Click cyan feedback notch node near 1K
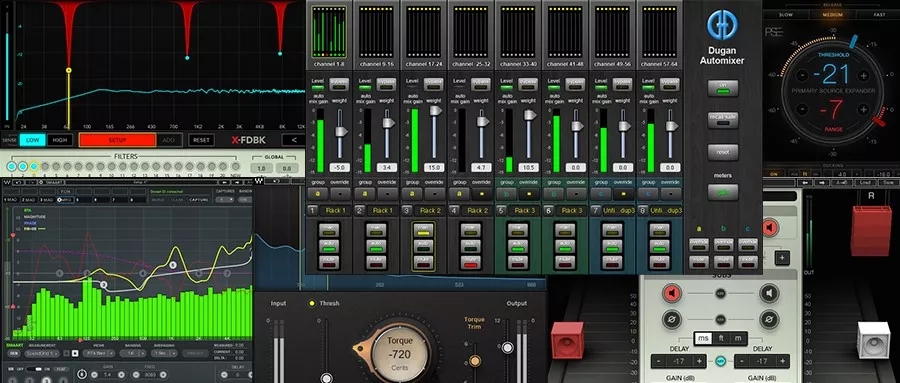Viewport: 900px width, 383px height. click(187, 58)
